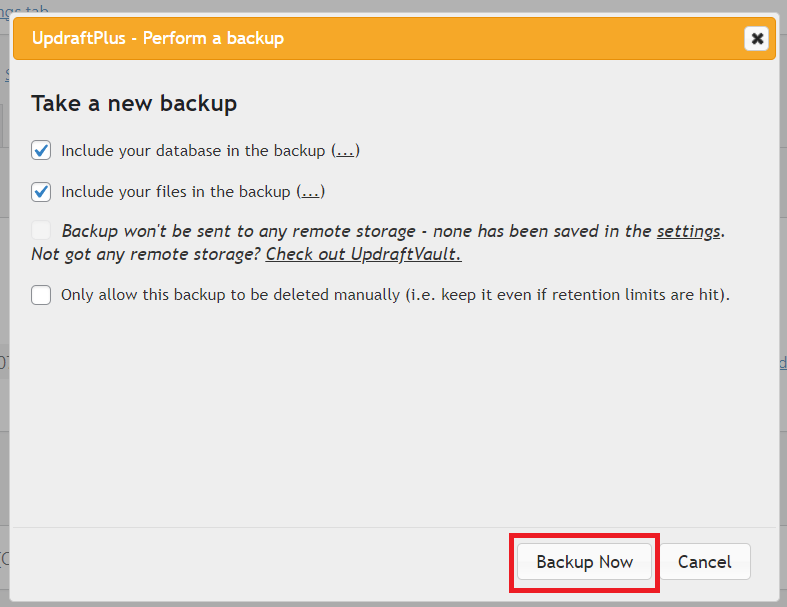Click the Take a new backup heading
Image resolution: width=787 pixels, height=607 pixels.
pyautogui.click(x=134, y=103)
